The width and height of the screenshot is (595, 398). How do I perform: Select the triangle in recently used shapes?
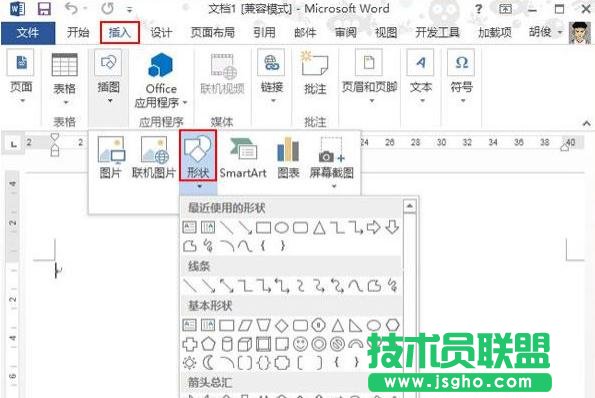pyautogui.click(x=319, y=228)
